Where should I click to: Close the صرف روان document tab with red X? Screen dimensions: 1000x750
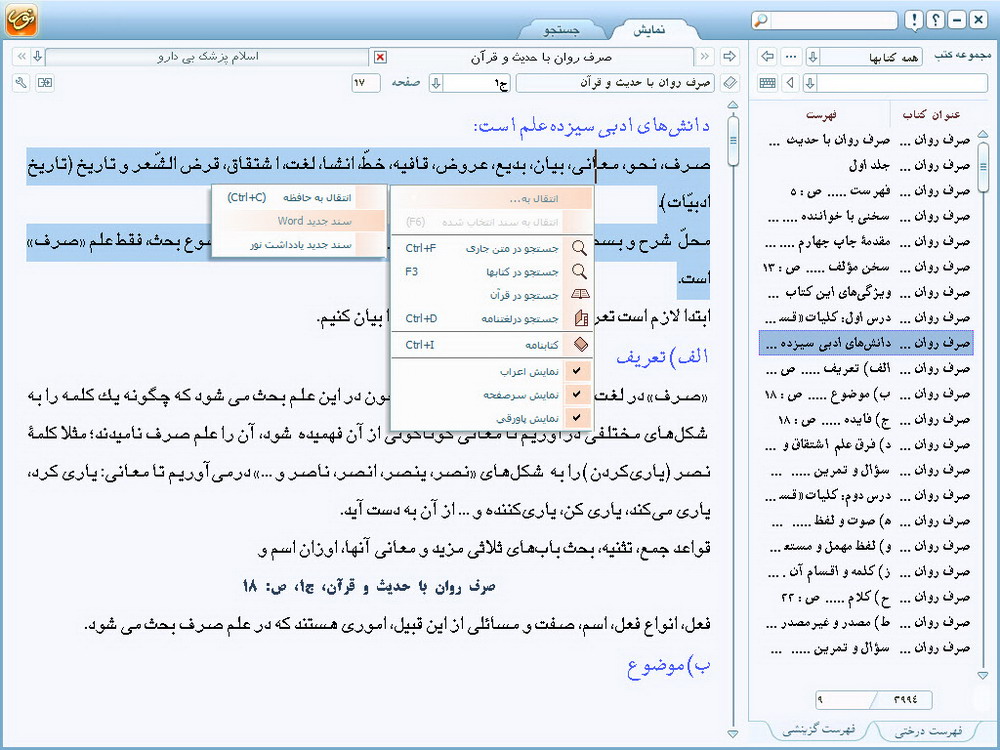380,57
